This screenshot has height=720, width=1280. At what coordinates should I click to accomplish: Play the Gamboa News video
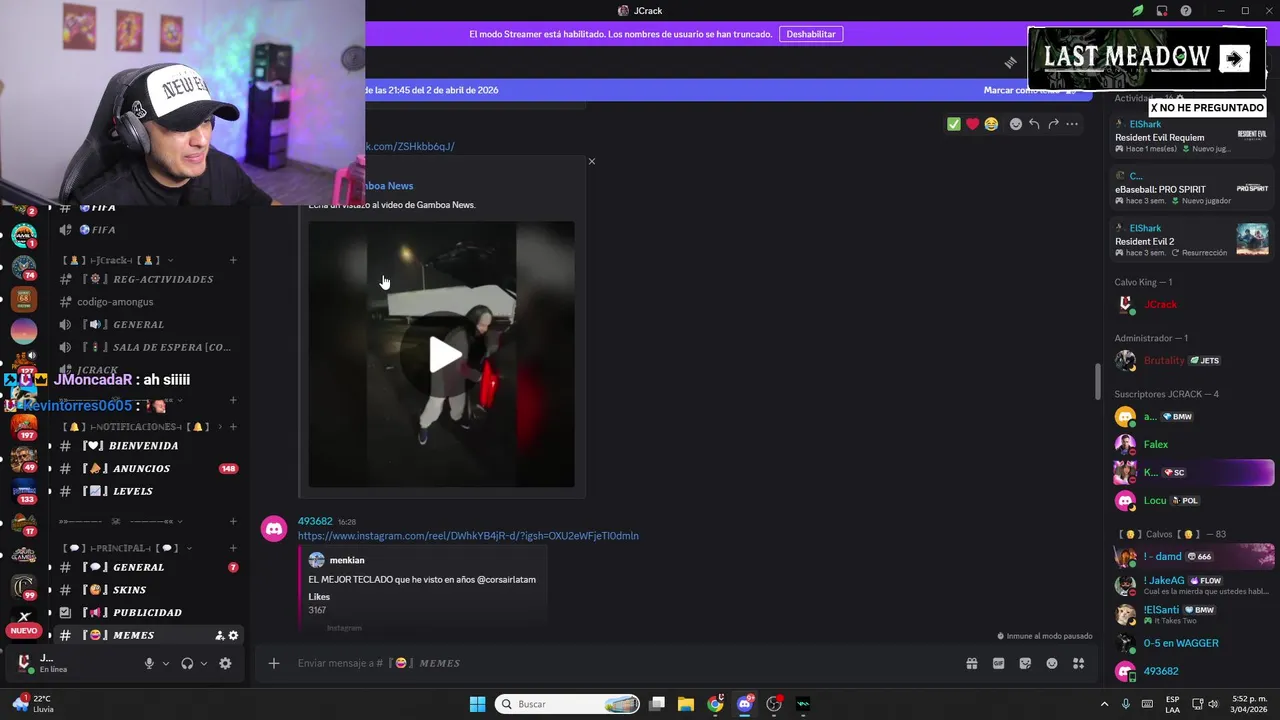[x=445, y=355]
